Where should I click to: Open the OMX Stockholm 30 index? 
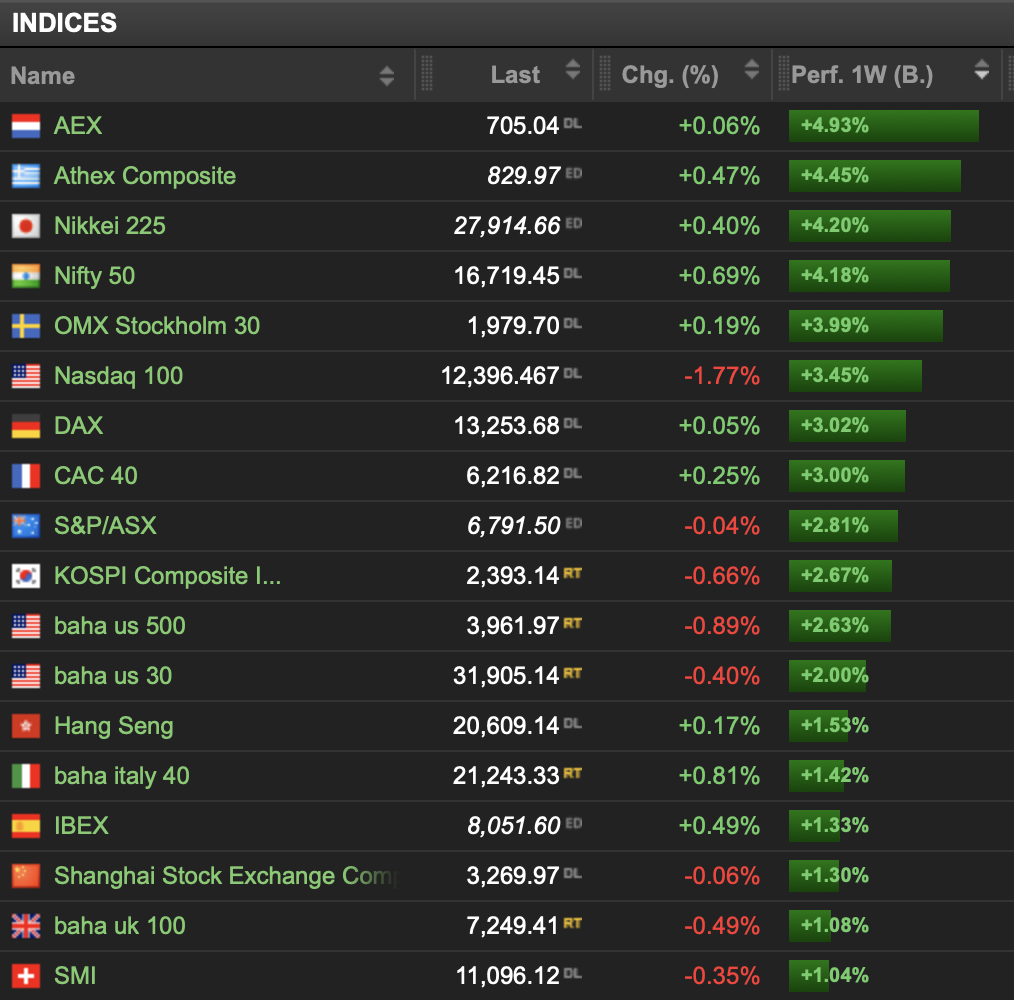point(157,326)
